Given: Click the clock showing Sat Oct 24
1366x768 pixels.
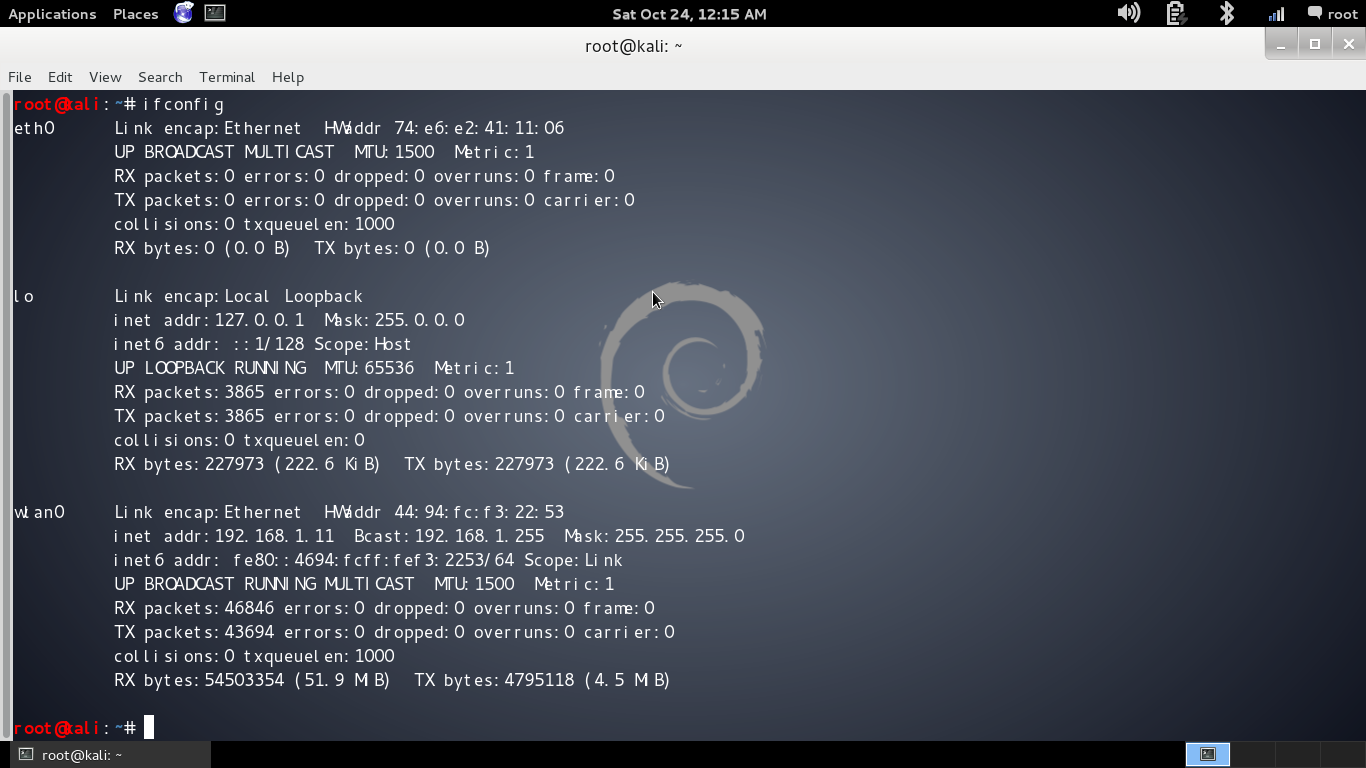Looking at the screenshot, I should [x=689, y=14].
